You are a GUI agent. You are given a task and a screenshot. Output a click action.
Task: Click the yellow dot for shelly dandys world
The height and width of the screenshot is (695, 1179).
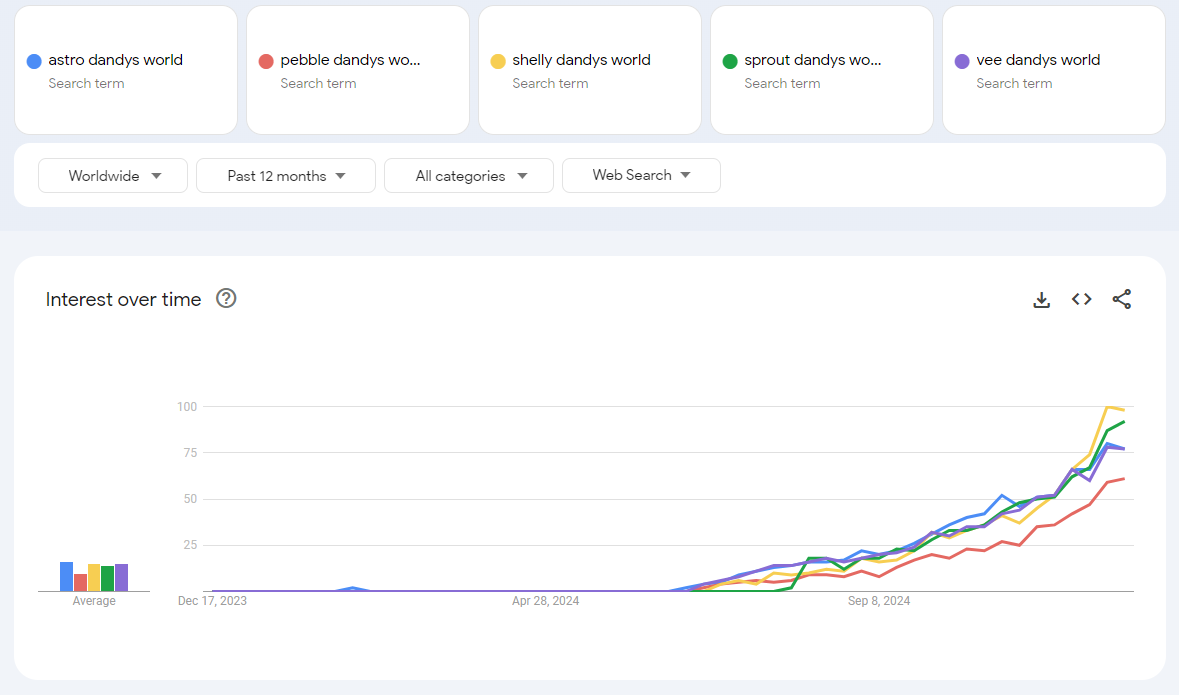click(x=497, y=60)
